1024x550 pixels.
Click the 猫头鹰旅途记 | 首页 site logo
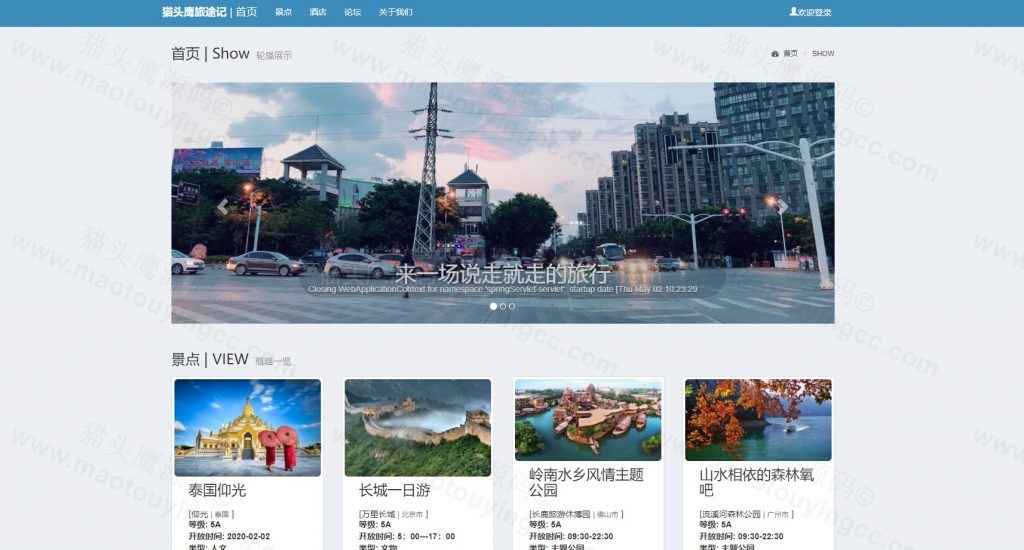tap(210, 12)
